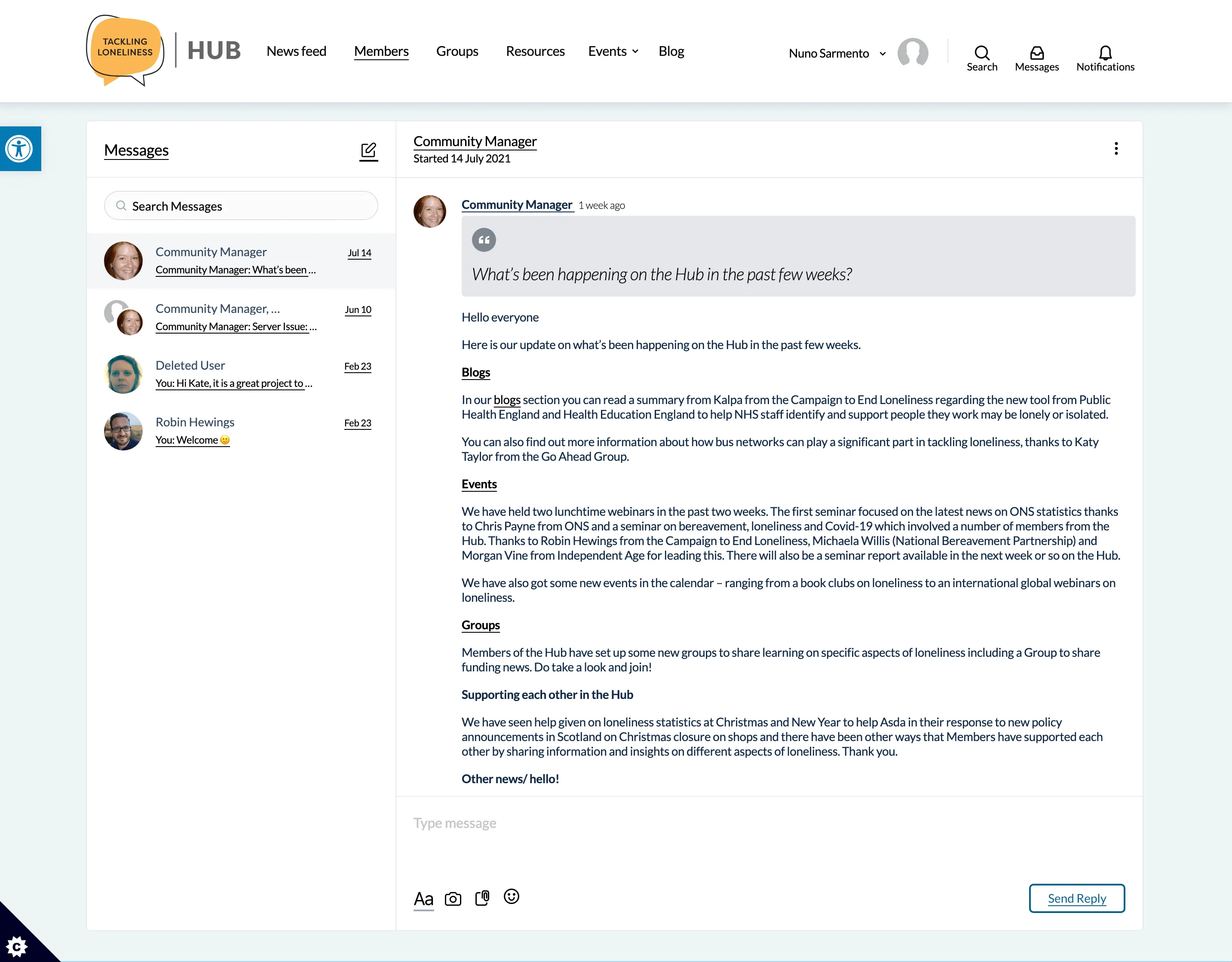Select the Community Manager What's been thread

(241, 260)
